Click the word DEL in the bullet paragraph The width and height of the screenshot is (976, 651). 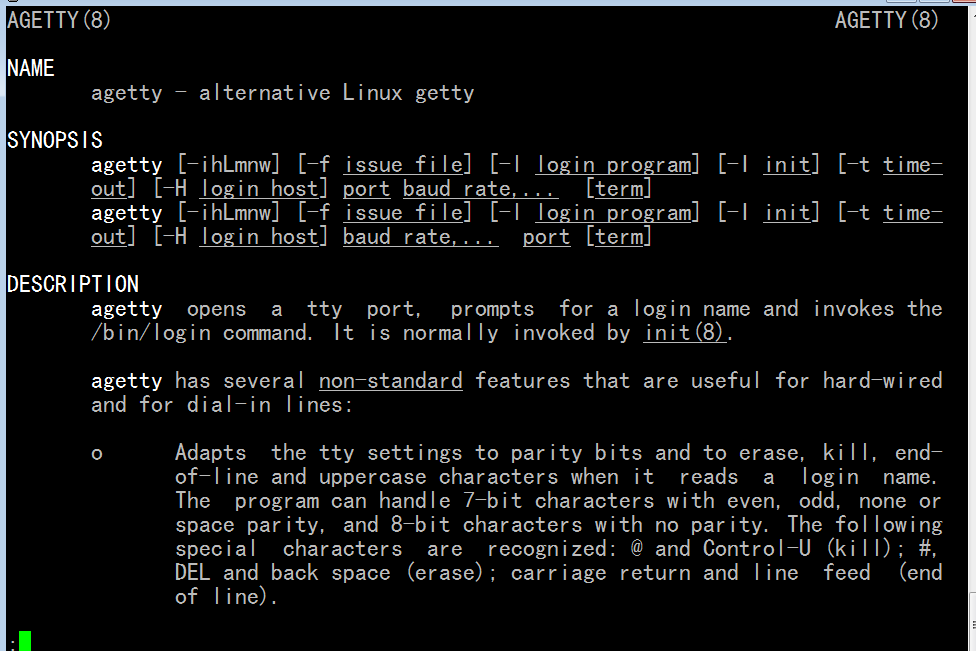192,573
